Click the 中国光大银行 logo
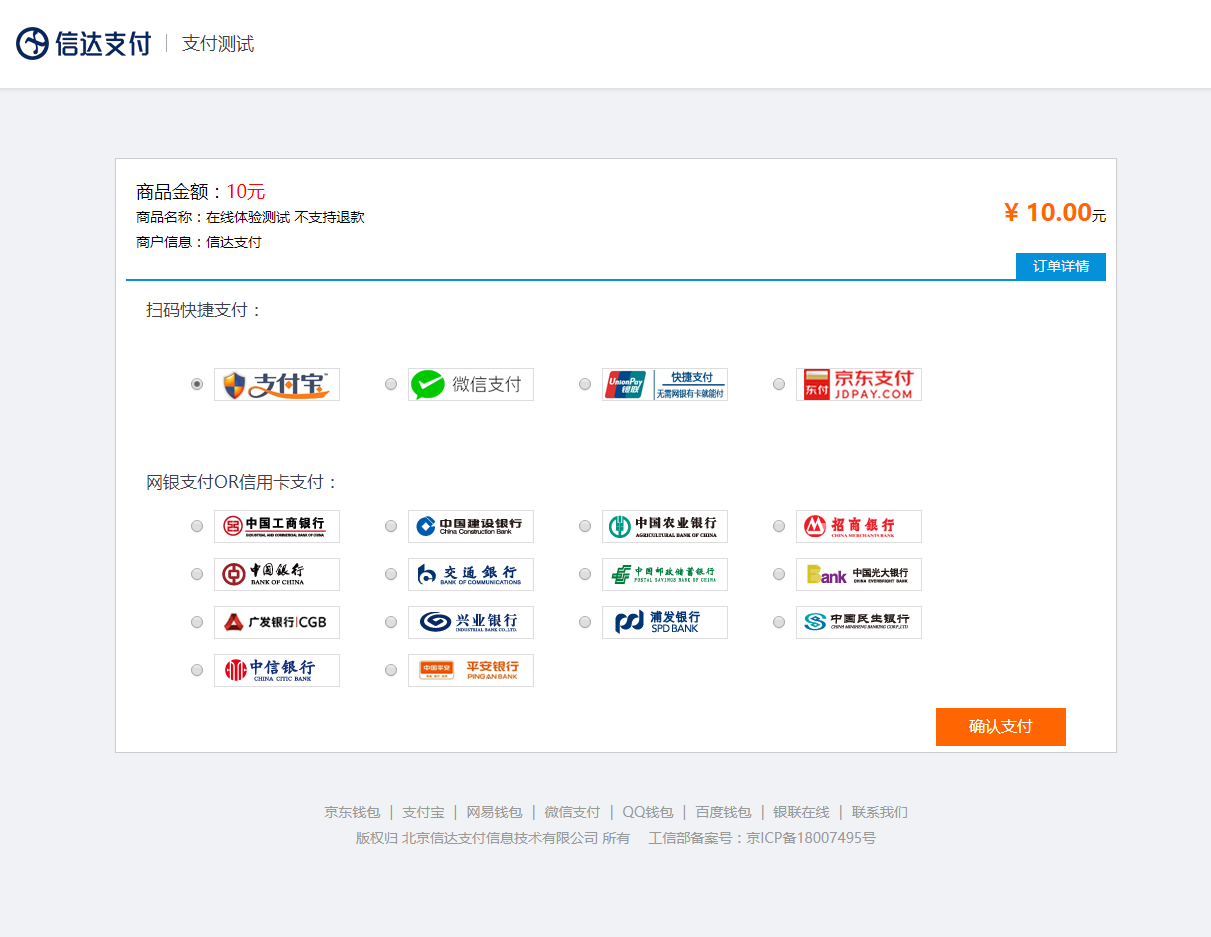The height and width of the screenshot is (937, 1211). coord(859,575)
